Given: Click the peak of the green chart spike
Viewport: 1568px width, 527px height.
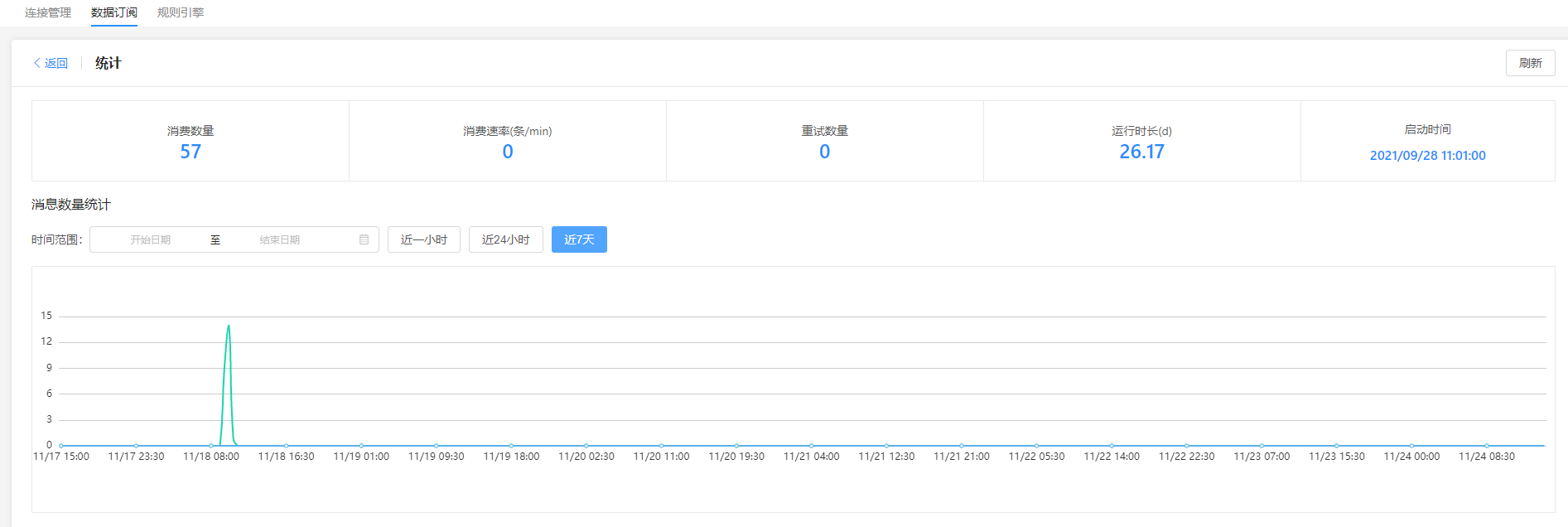Looking at the screenshot, I should [x=229, y=326].
